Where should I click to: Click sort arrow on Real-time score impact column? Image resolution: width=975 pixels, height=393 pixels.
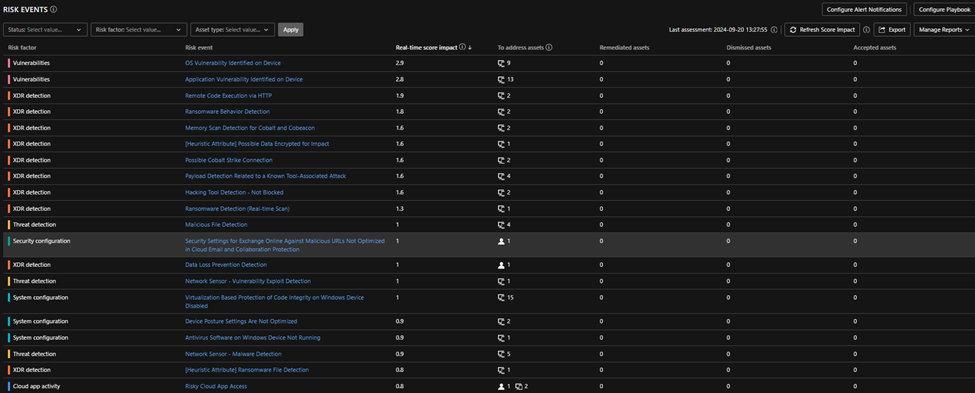pyautogui.click(x=469, y=47)
